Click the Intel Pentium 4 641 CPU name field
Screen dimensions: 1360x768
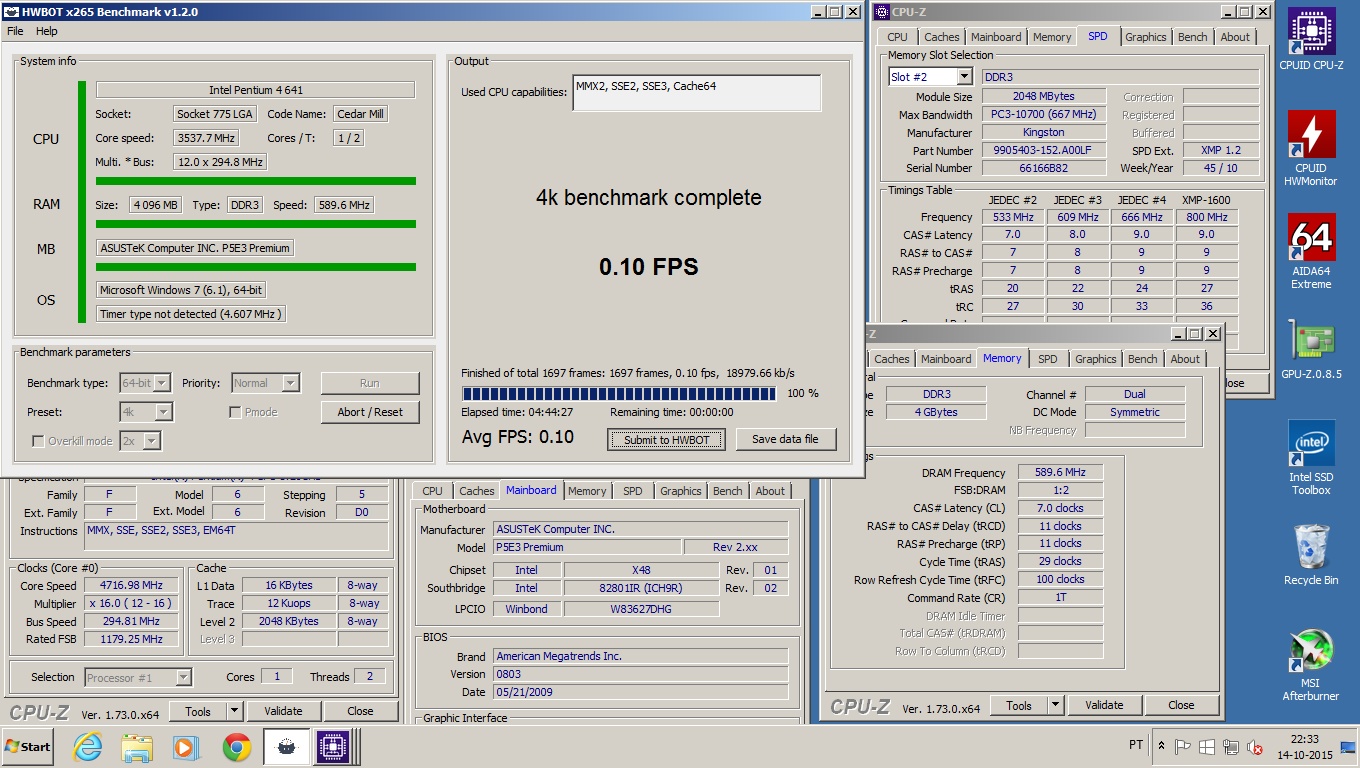pyautogui.click(x=255, y=90)
